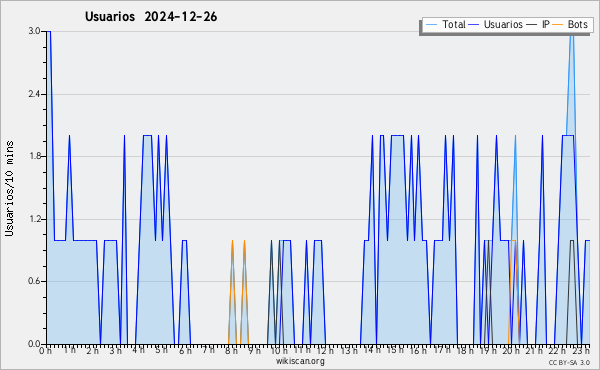This screenshot has width=600, height=370.
Task: Click the '11 h' x-axis label
Action: click(302, 350)
